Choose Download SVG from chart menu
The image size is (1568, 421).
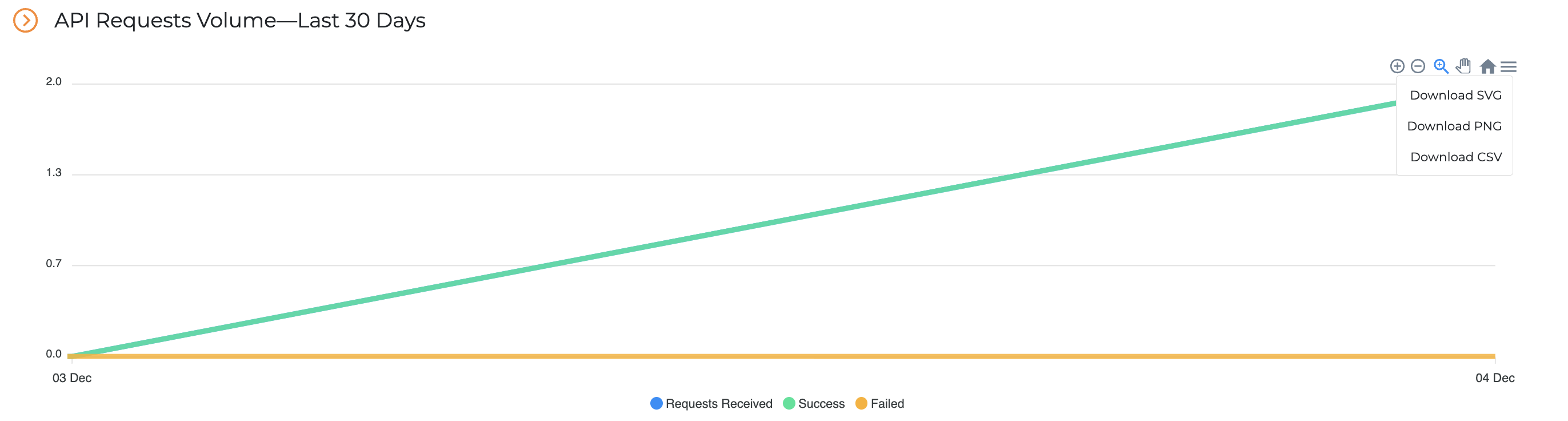(x=1455, y=95)
